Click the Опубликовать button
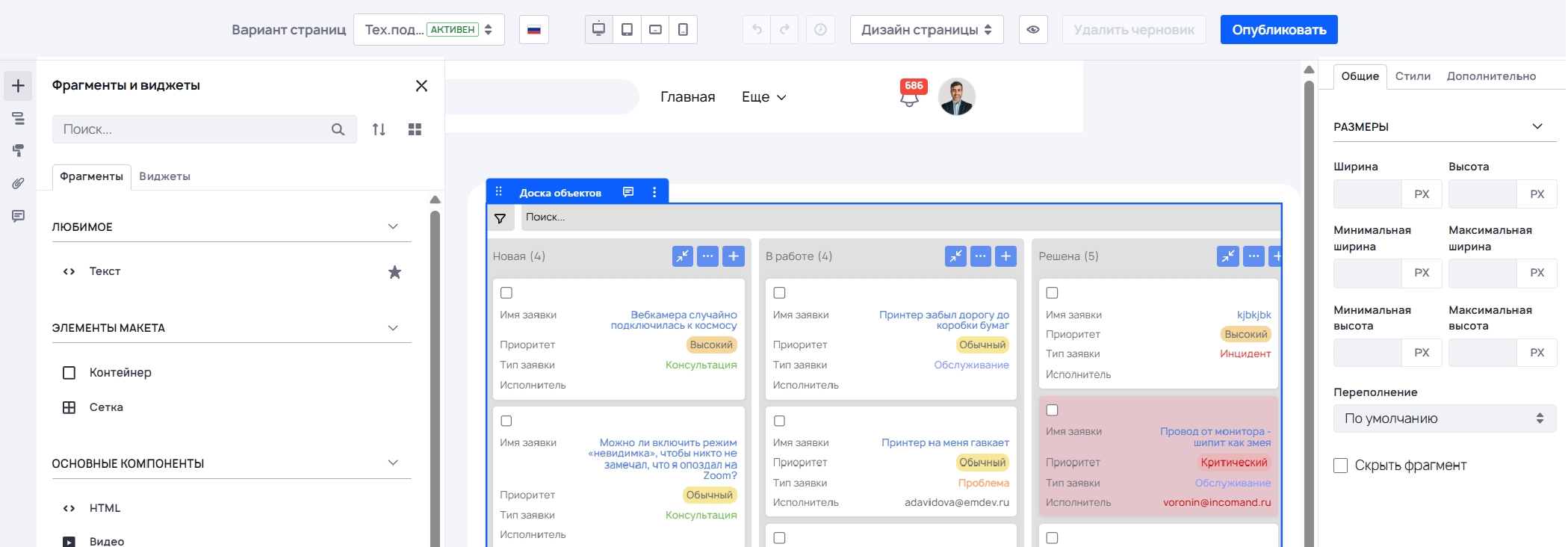The width and height of the screenshot is (1568, 547). pos(1278,30)
